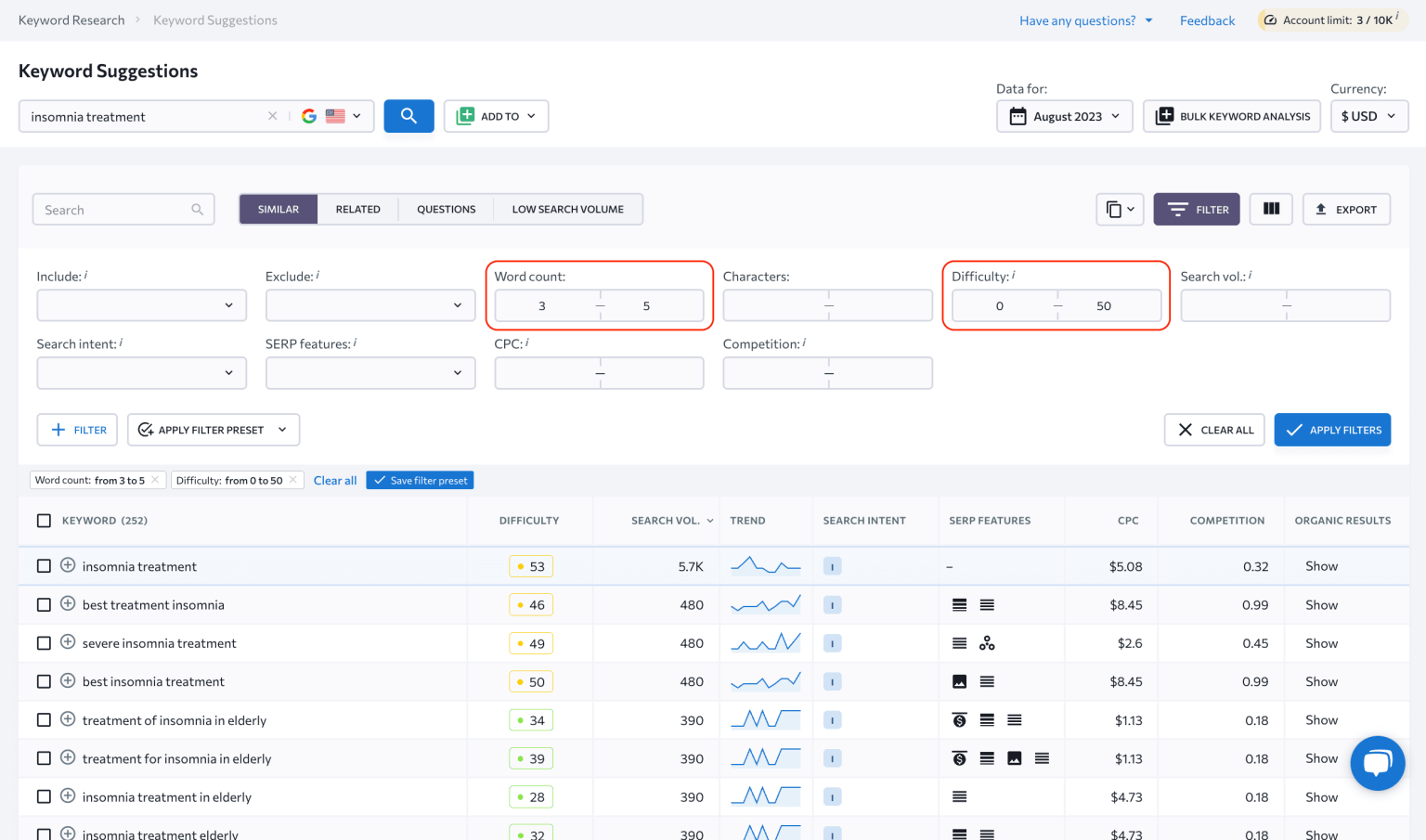
Task: Check the select-all checkbox in the table header
Action: (x=44, y=521)
